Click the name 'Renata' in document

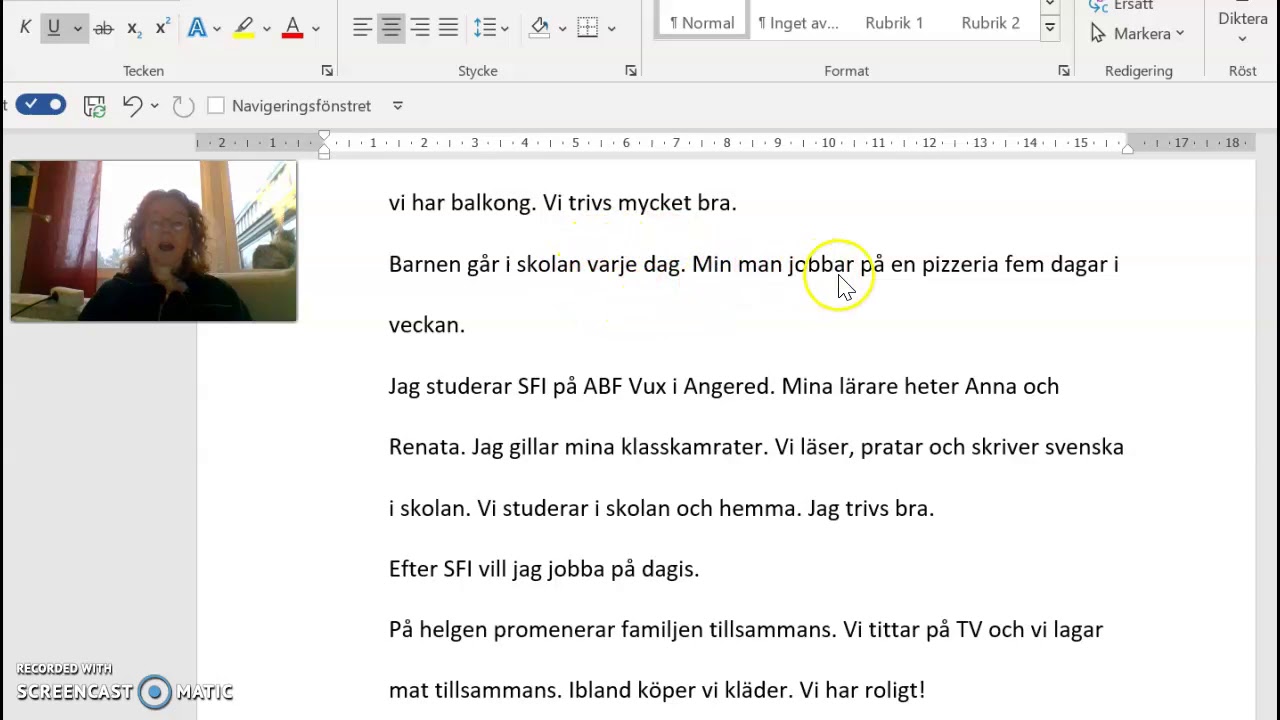coord(424,447)
